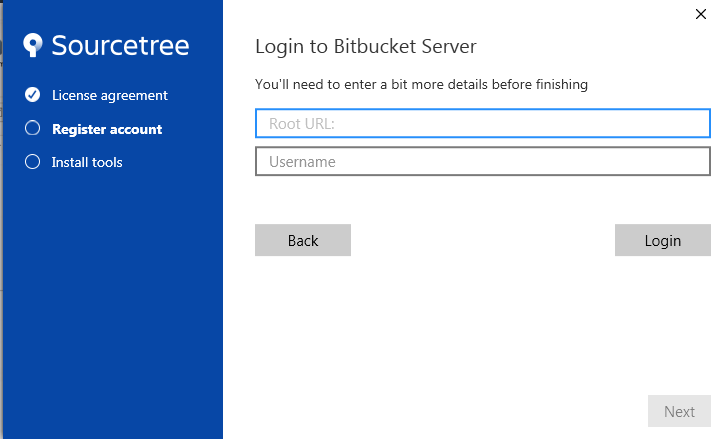722x439 pixels.
Task: Click the Sourcetree title text
Action: coord(120,45)
